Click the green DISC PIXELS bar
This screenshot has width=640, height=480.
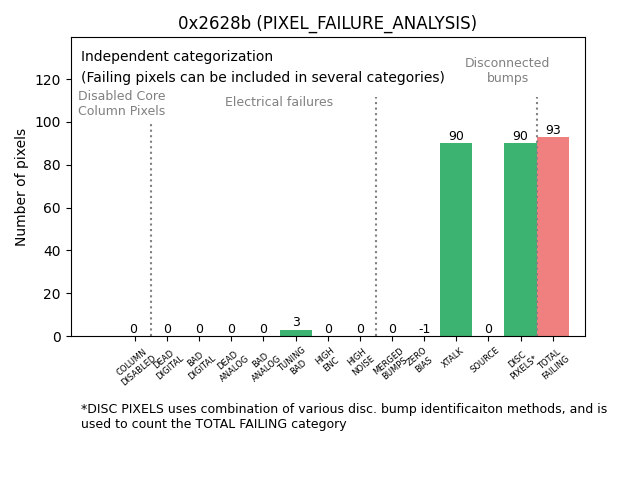tap(520, 240)
